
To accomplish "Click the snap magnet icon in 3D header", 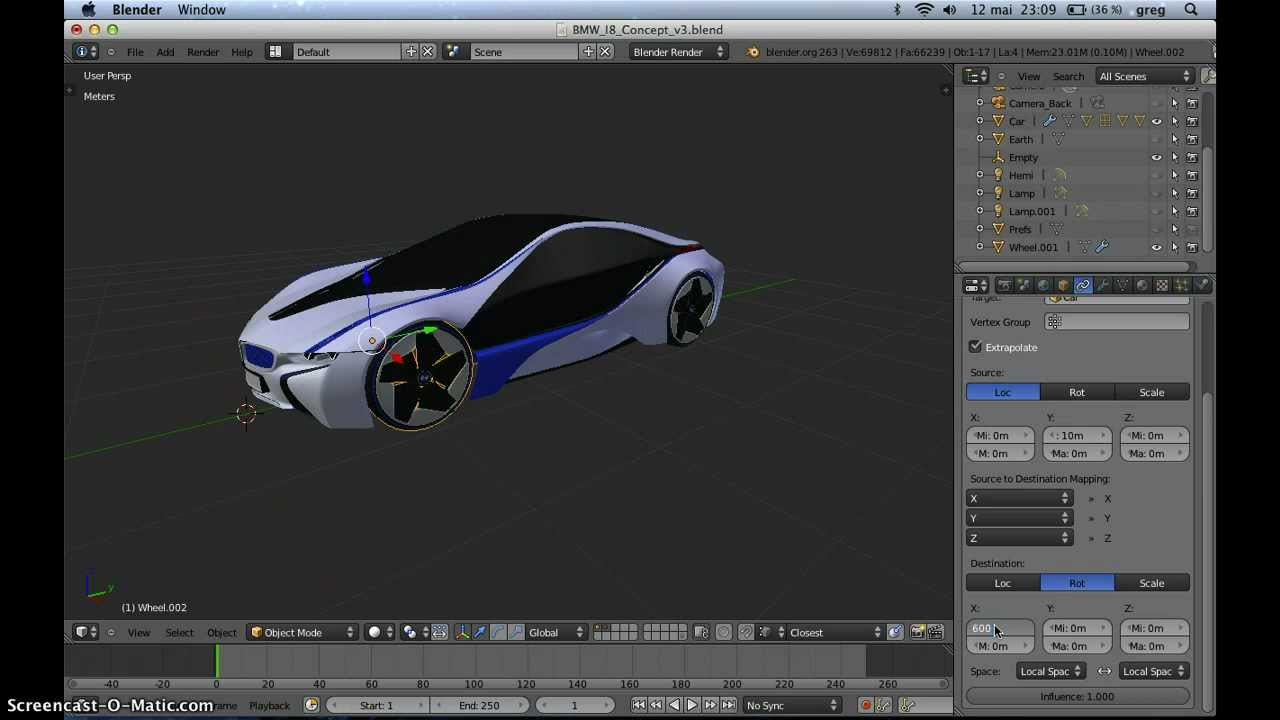I will point(745,632).
